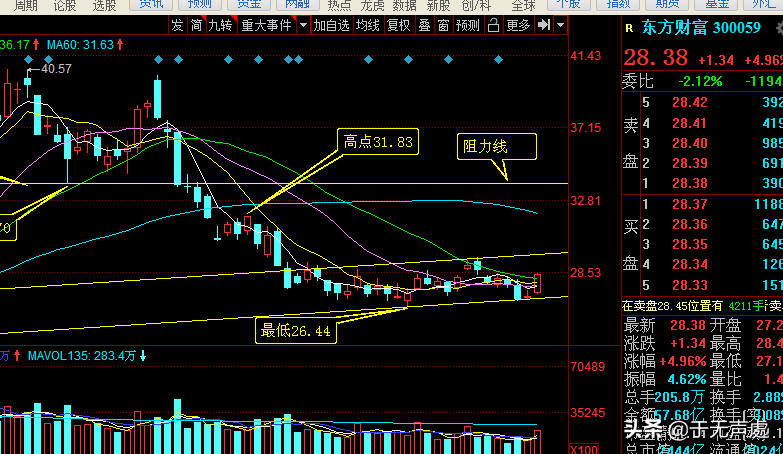783x454 pixels.
Task: Open 创/科 board menu
Action: point(476,5)
